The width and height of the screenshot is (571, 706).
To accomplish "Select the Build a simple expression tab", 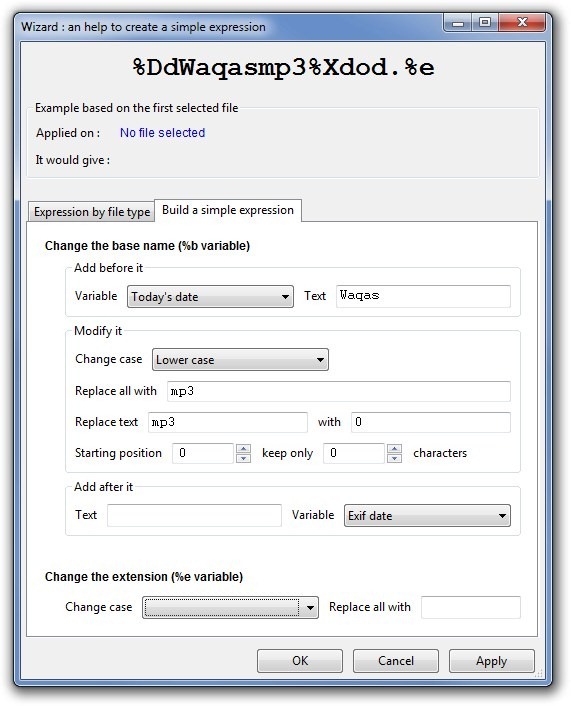I will [228, 210].
